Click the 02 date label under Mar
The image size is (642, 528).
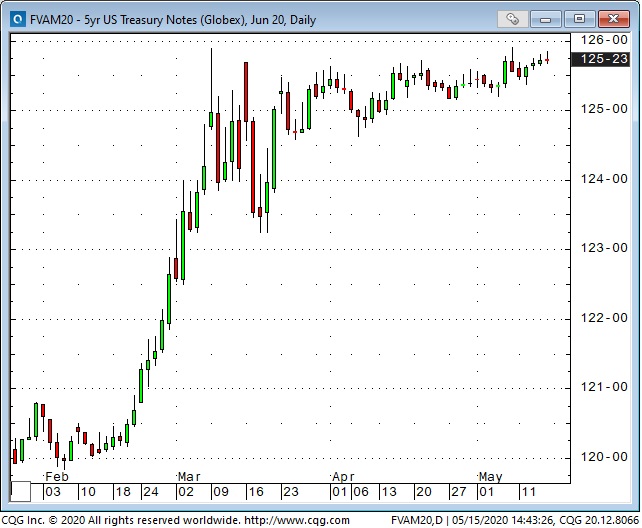pos(185,492)
